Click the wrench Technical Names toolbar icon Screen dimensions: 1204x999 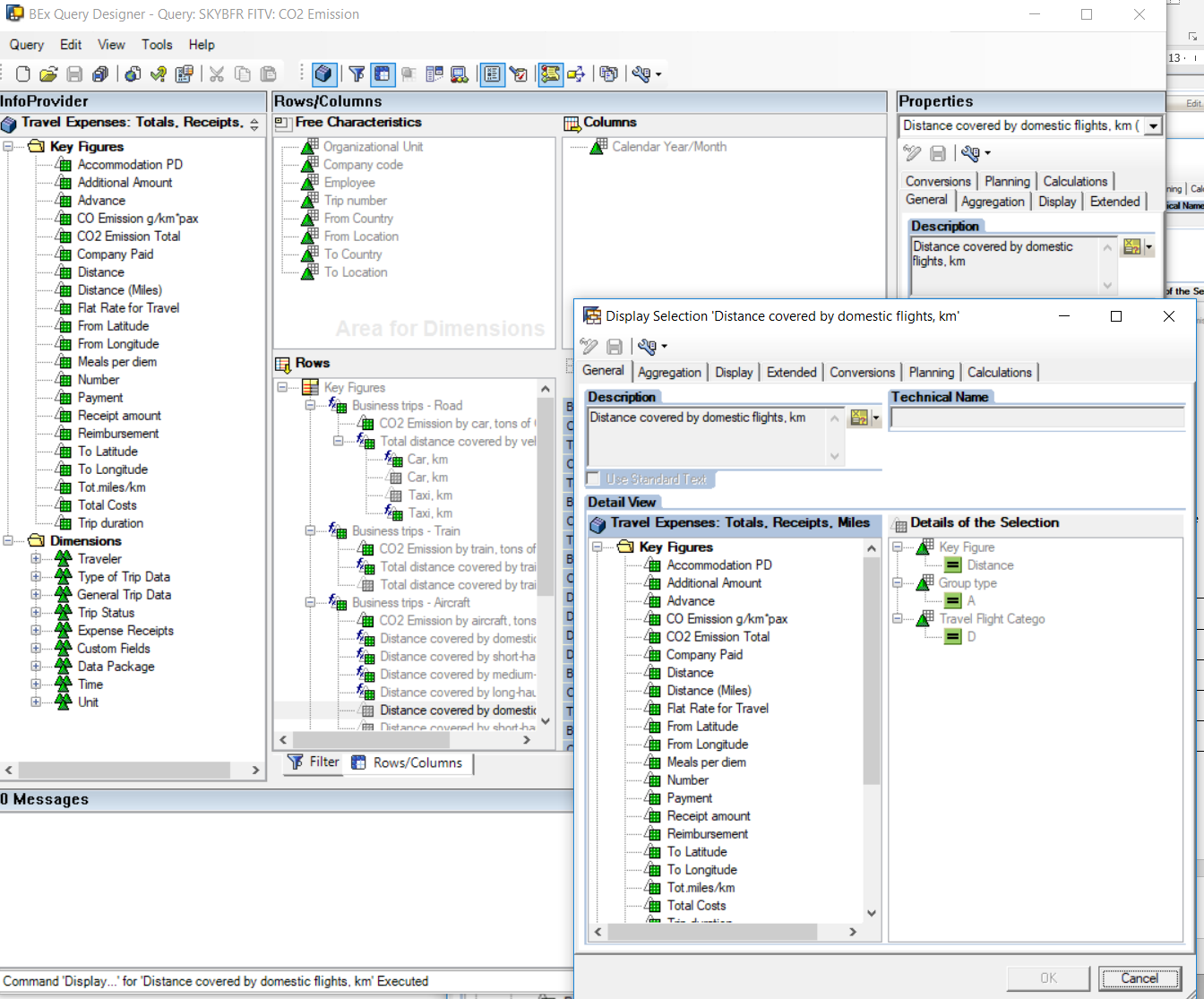pyautogui.click(x=641, y=74)
